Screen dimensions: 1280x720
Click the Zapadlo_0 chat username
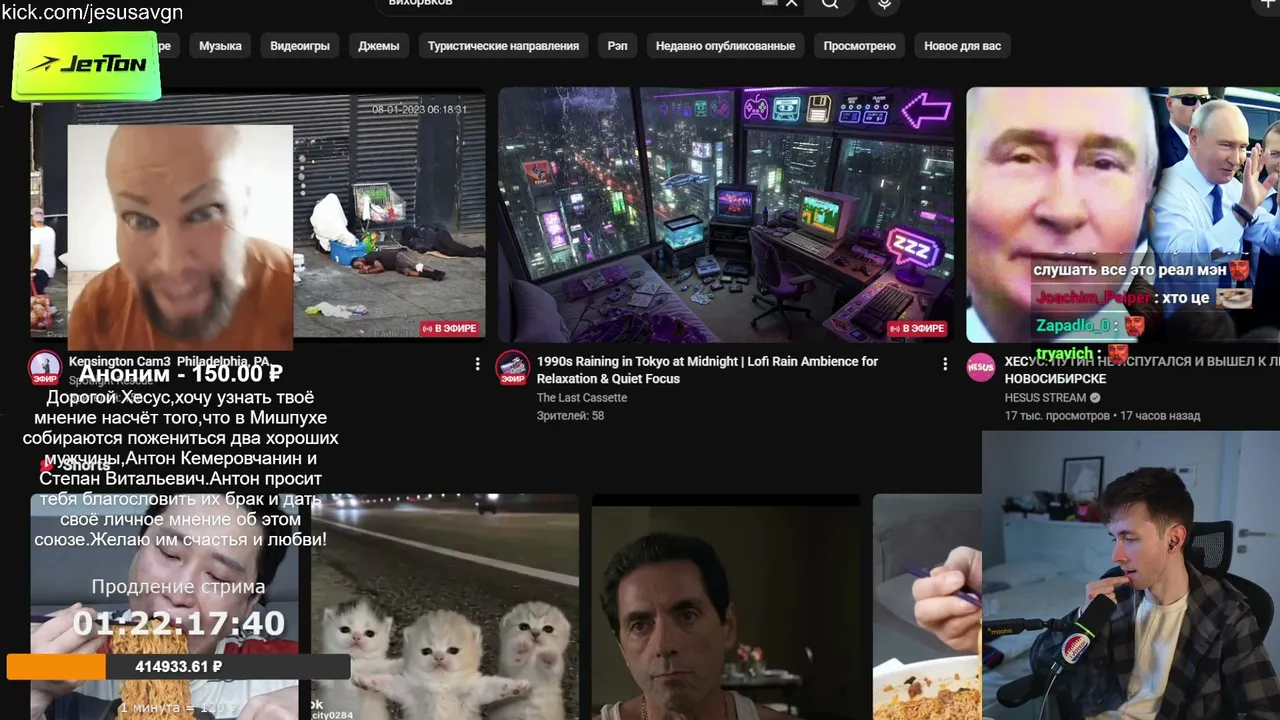point(1073,326)
